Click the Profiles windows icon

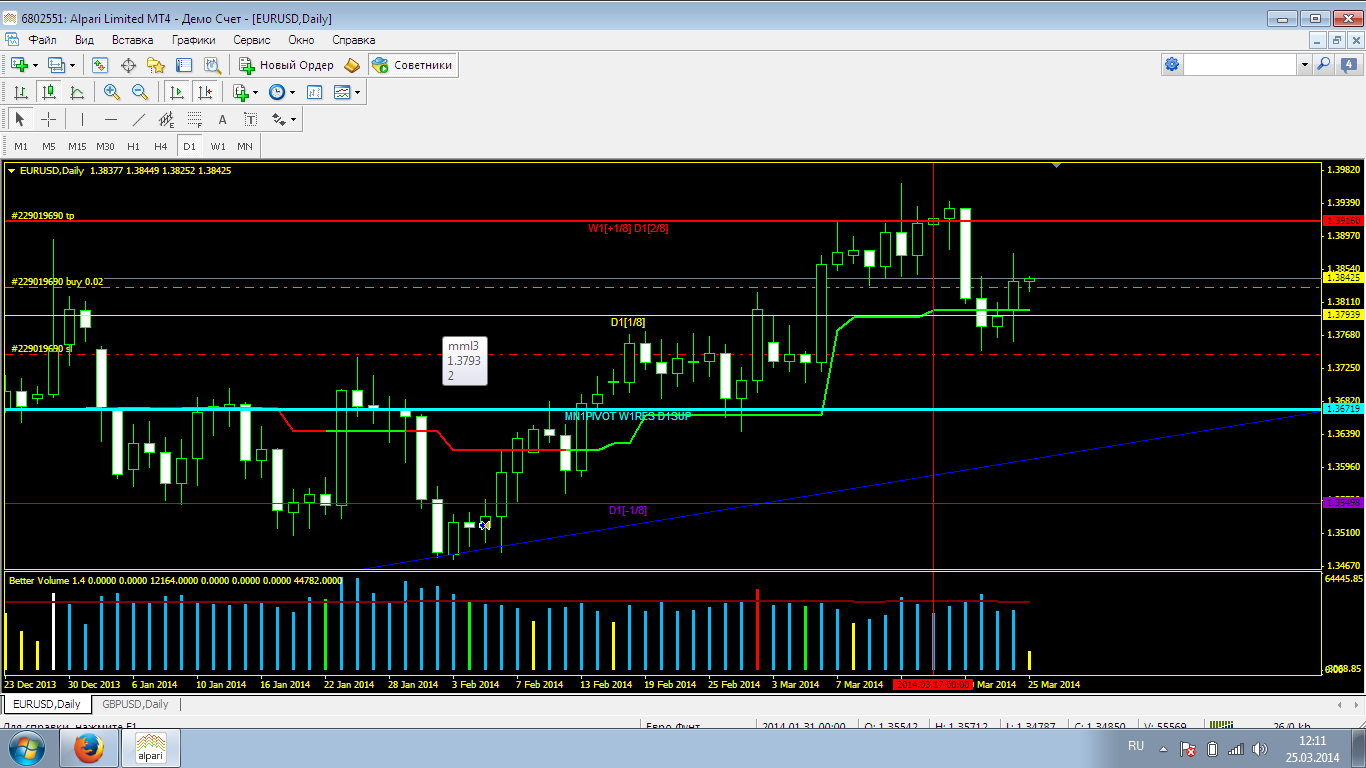pyautogui.click(x=56, y=65)
